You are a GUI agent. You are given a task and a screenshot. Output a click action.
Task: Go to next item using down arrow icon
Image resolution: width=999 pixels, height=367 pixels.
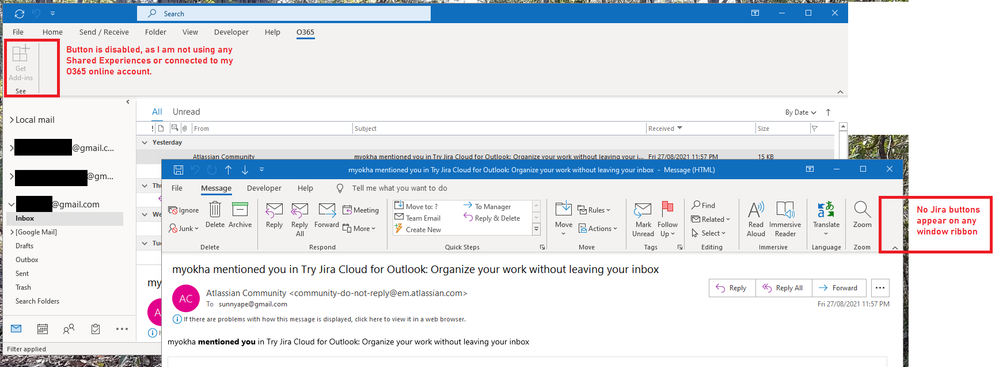coord(245,169)
